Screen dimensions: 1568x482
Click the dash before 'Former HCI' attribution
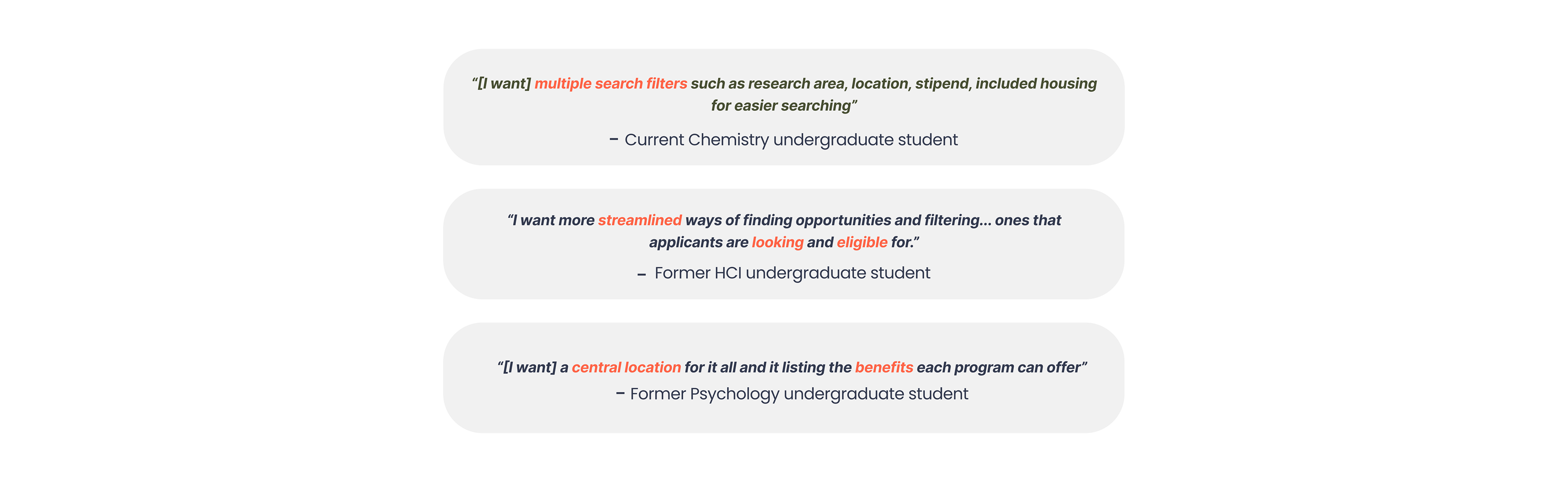coord(641,275)
